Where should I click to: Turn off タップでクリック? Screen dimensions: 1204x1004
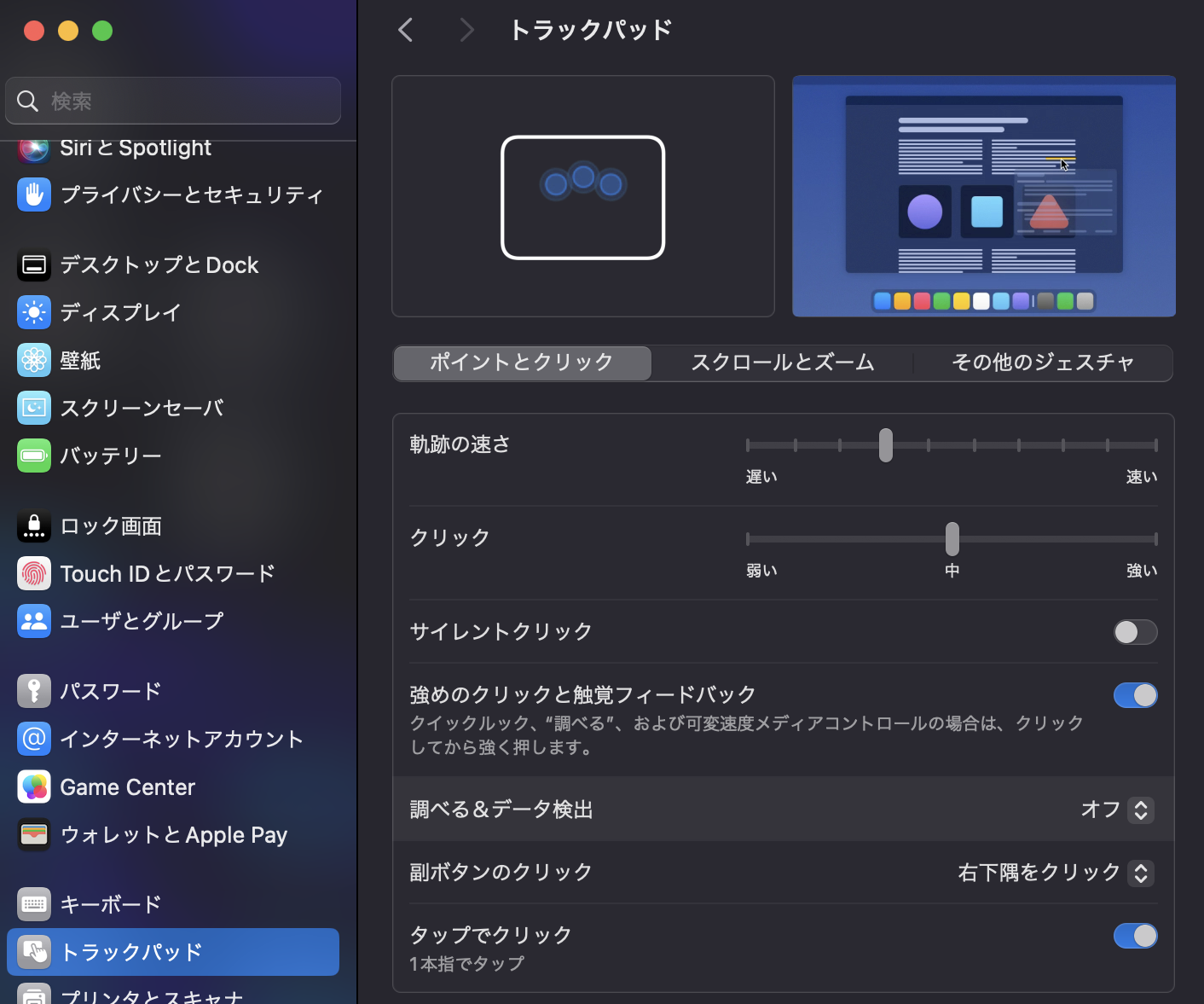(1135, 936)
